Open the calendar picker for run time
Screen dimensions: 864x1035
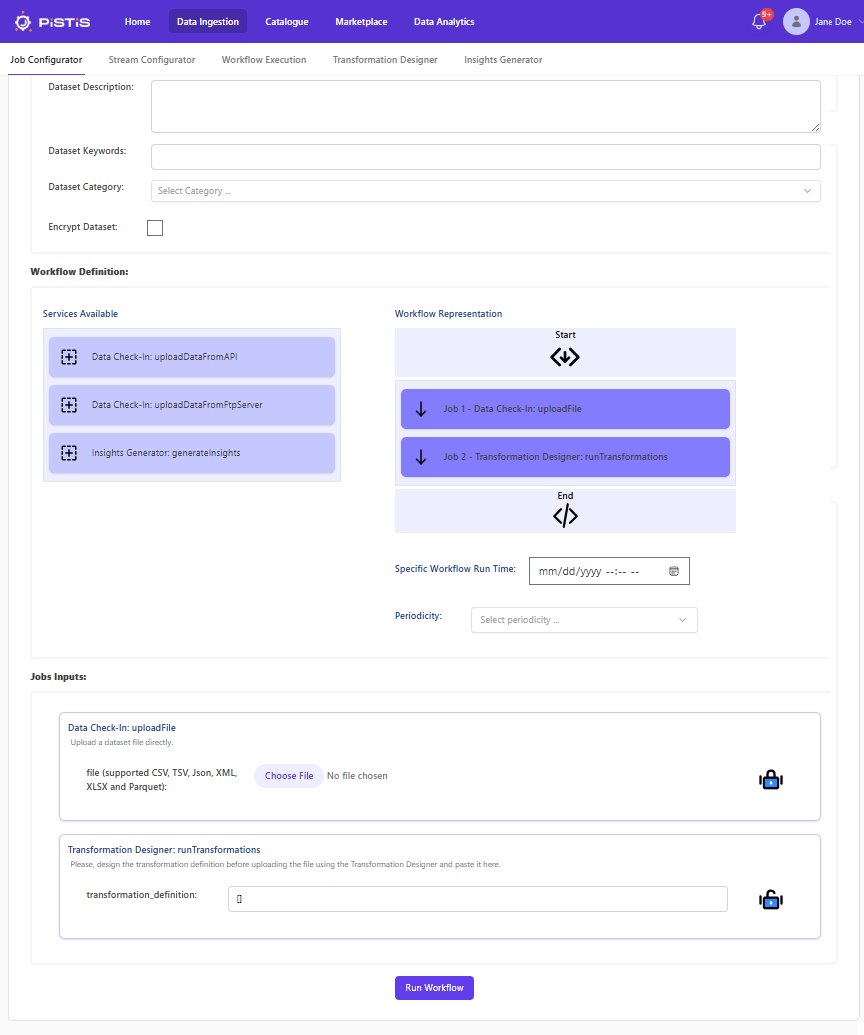point(674,571)
